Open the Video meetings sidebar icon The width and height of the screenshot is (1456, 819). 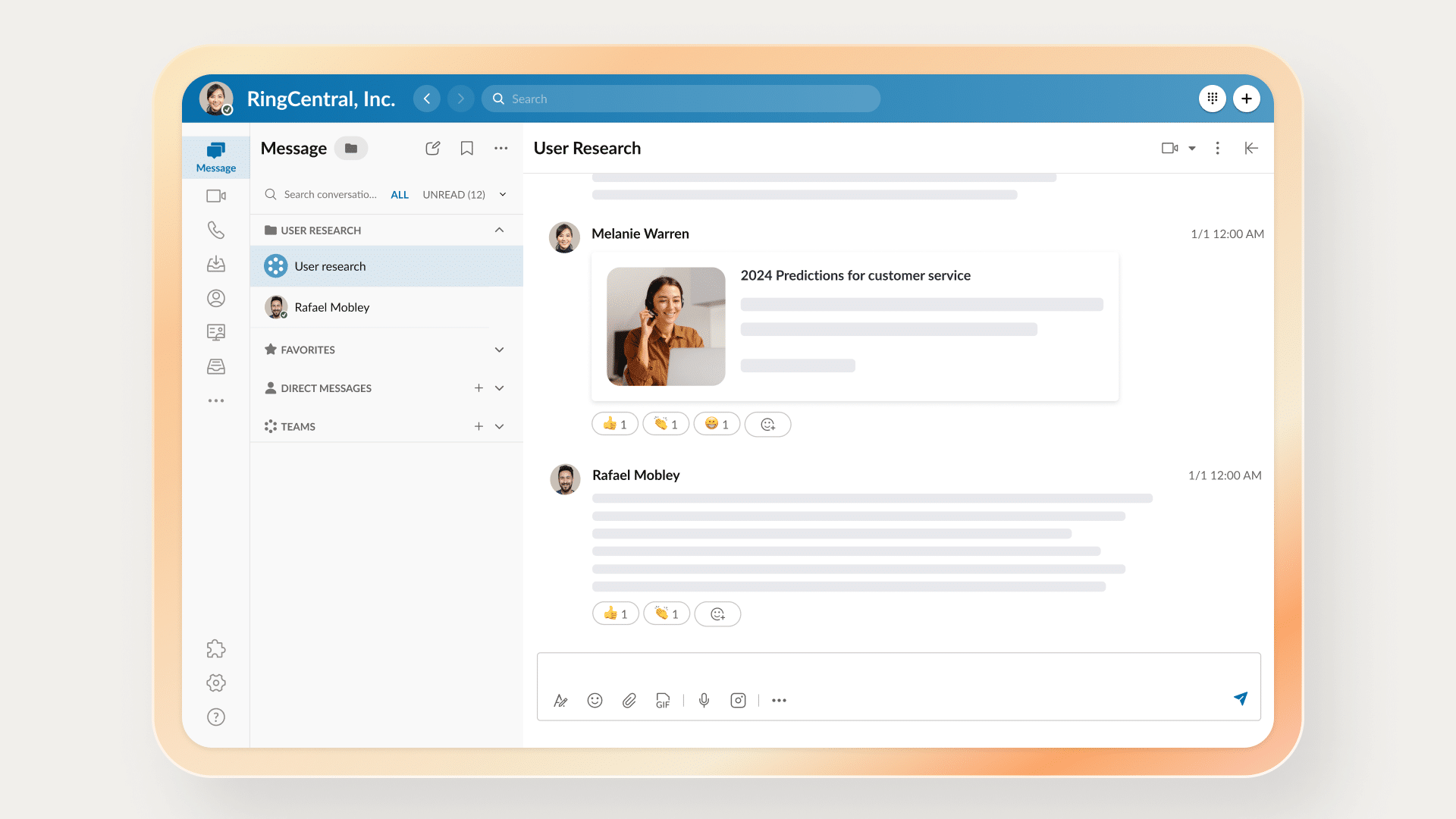pyautogui.click(x=216, y=196)
